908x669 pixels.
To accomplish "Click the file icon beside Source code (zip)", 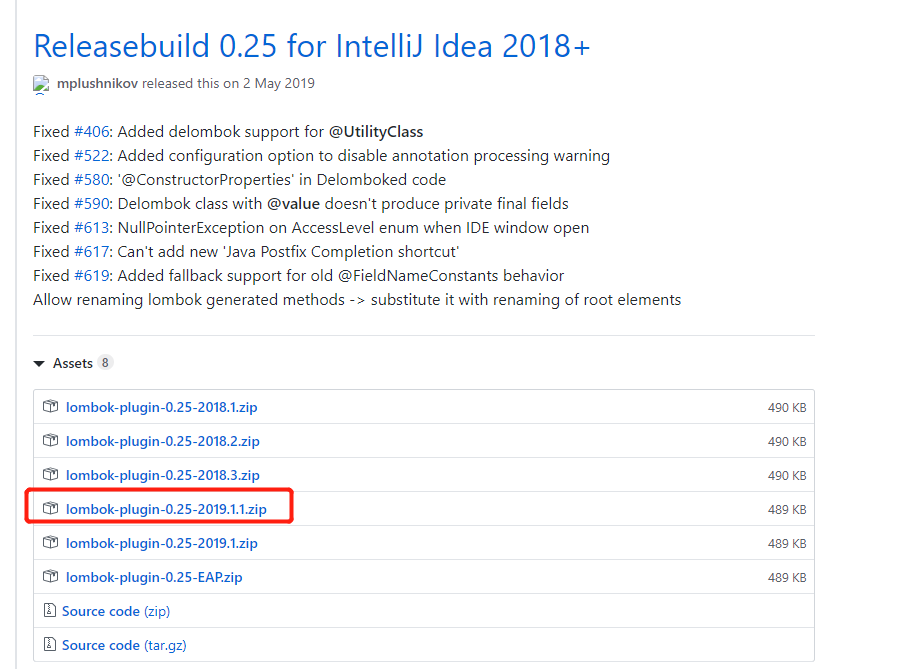I will (51, 611).
